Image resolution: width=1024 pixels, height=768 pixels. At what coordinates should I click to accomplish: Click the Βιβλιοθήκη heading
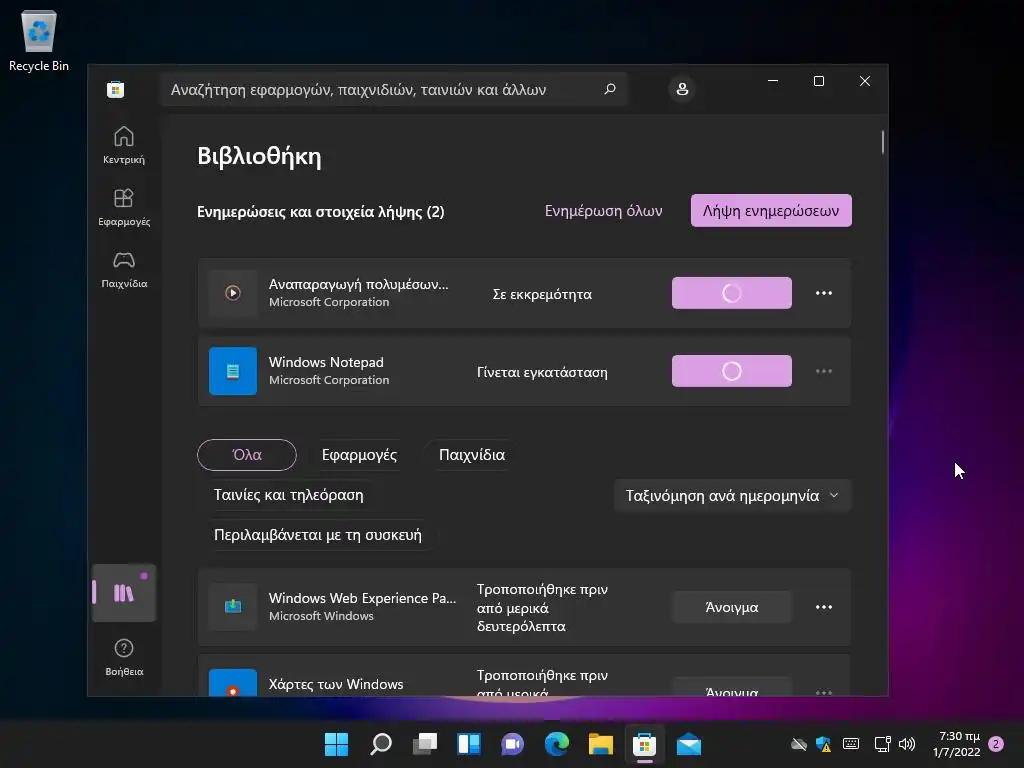point(259,157)
